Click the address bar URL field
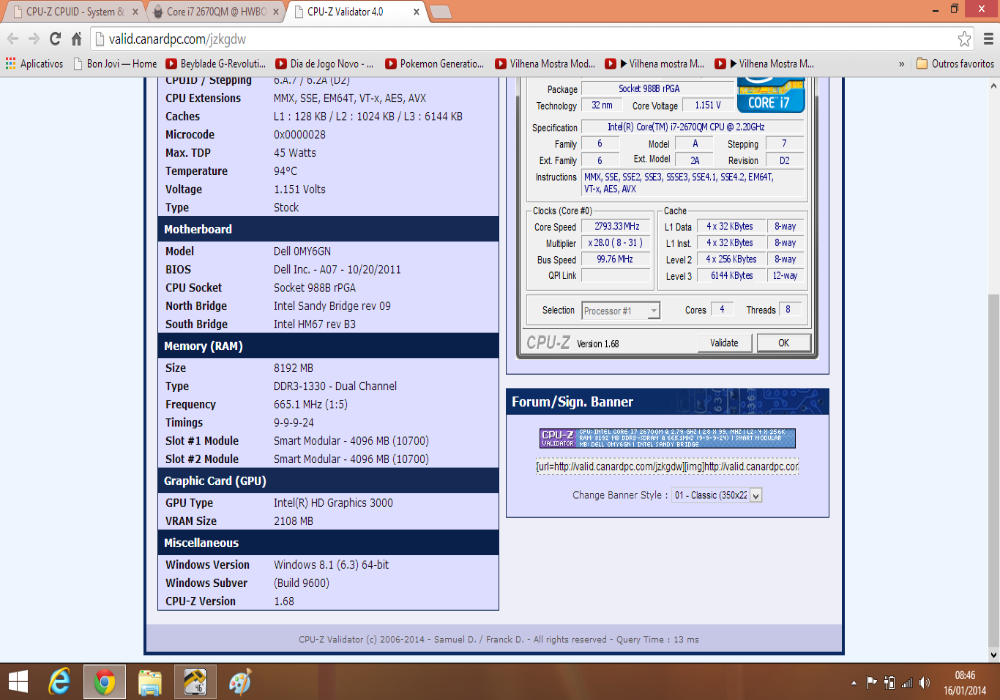1000x700 pixels. coord(523,39)
